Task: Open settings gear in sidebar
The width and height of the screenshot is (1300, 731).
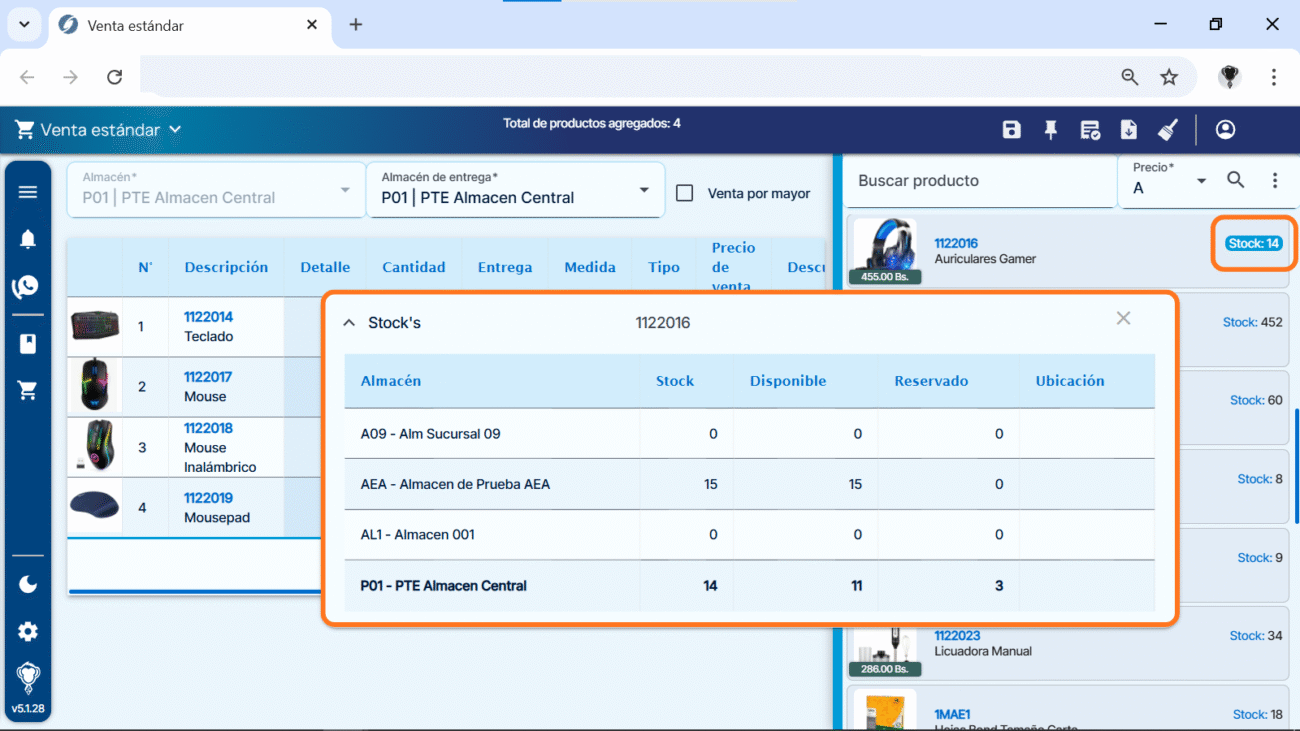Action: 28,632
